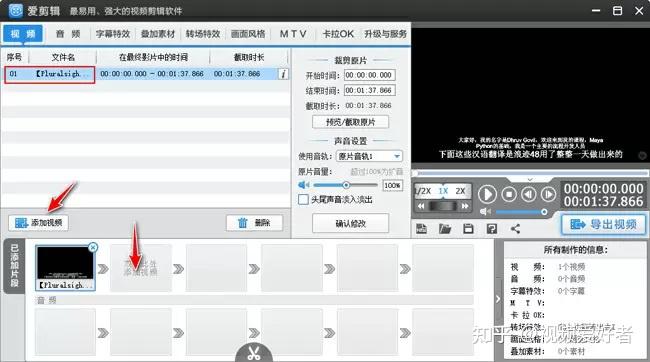The height and width of the screenshot is (362, 650).
Task: Select 2X playback speed
Action: point(460,191)
